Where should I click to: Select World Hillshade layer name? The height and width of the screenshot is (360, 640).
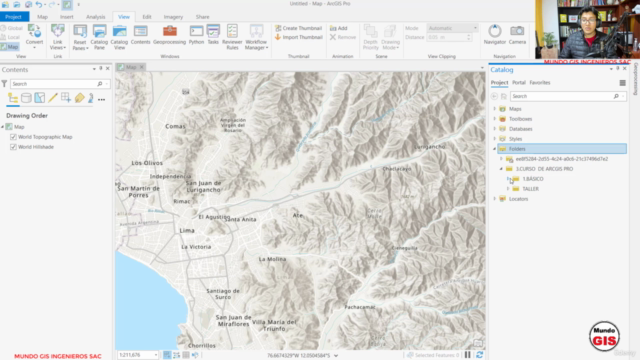click(36, 147)
